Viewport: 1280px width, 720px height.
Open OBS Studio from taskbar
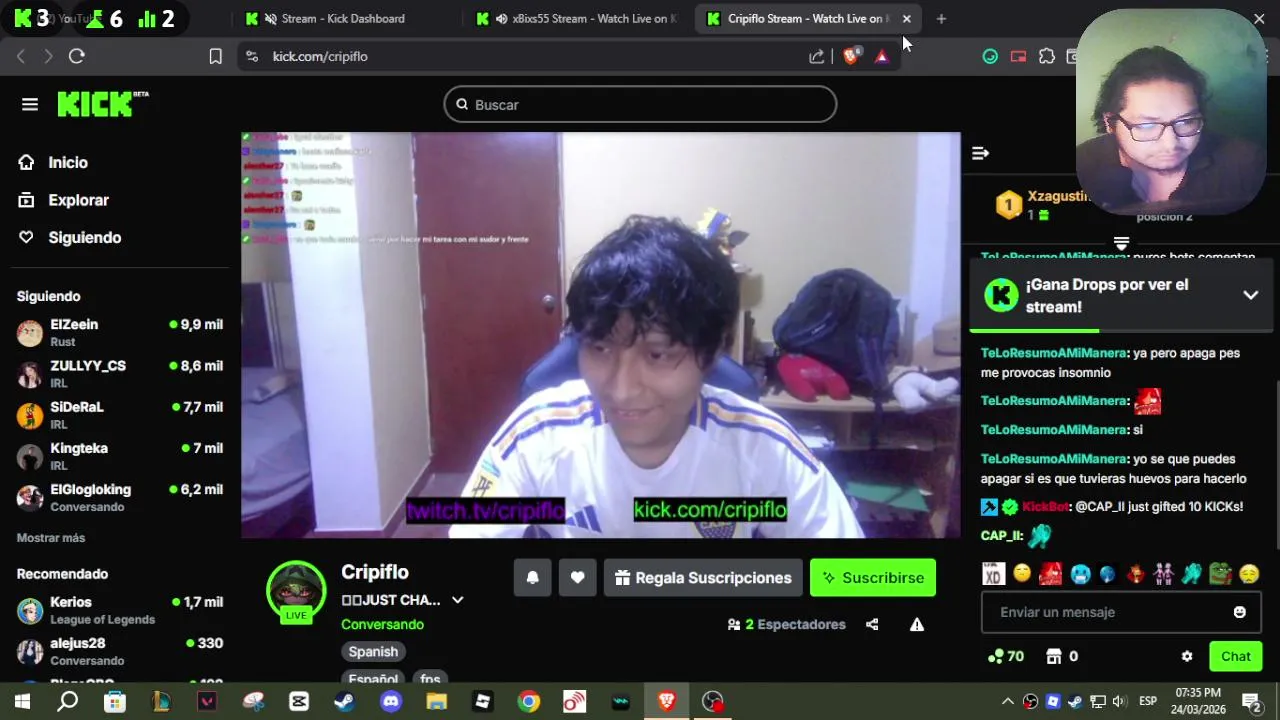pos(712,701)
